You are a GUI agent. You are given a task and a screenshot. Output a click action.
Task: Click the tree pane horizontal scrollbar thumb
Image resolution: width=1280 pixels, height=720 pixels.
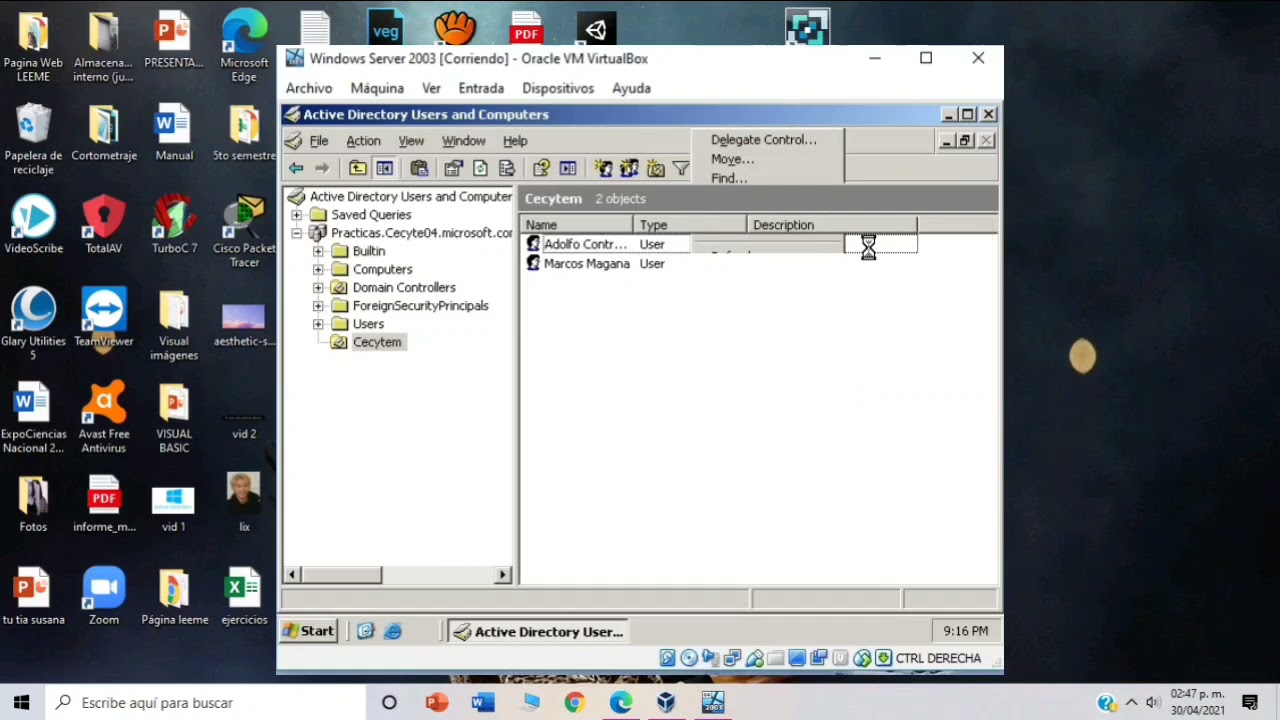[x=341, y=575]
